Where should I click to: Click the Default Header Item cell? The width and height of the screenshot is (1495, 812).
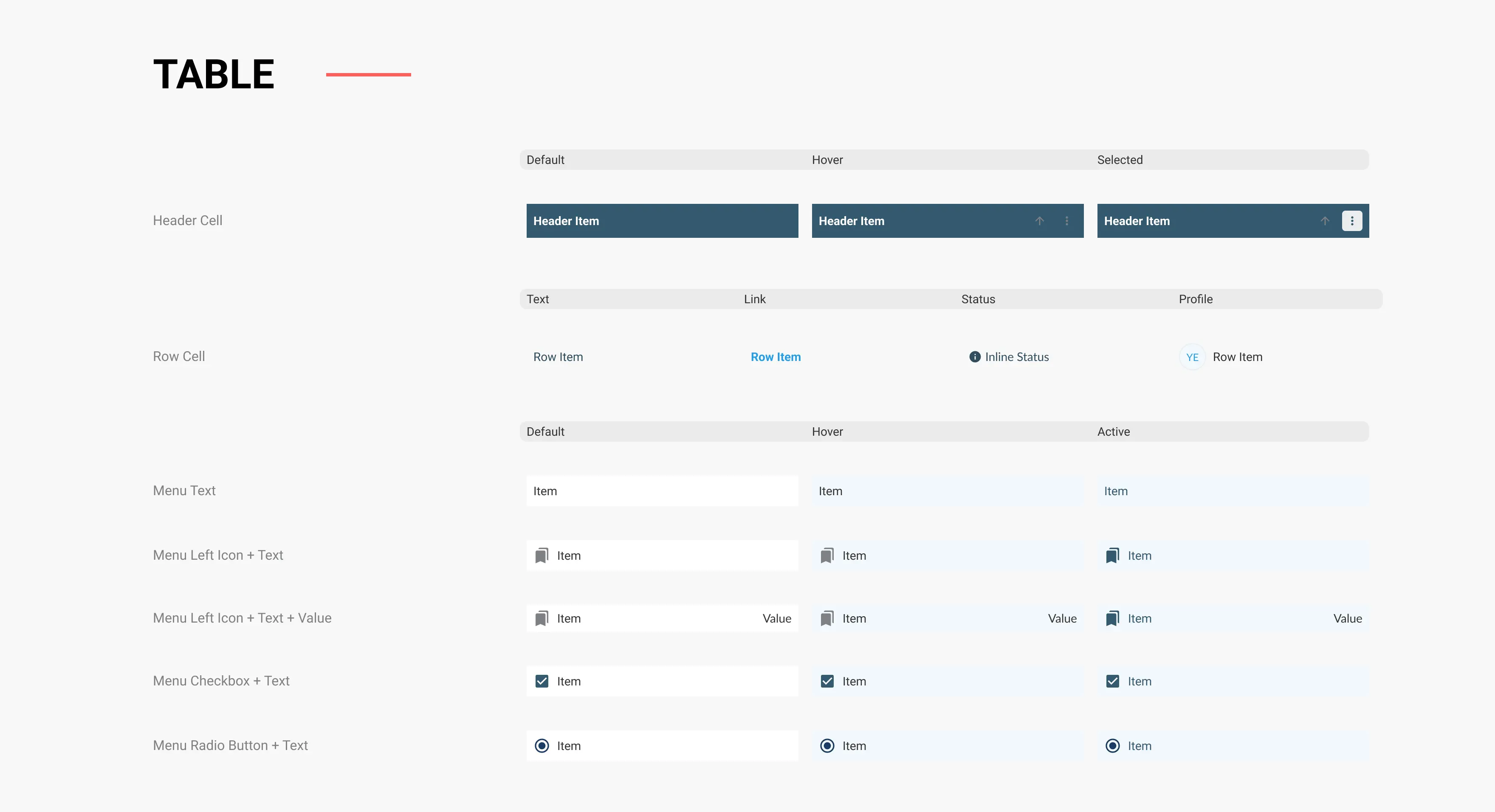click(x=662, y=220)
